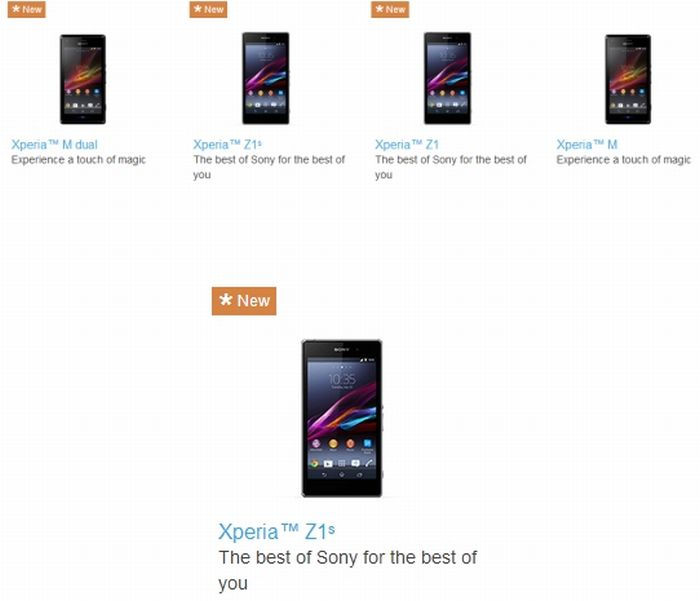
Task: Click the large Xperia Z1s phone image
Action: [x=342, y=418]
